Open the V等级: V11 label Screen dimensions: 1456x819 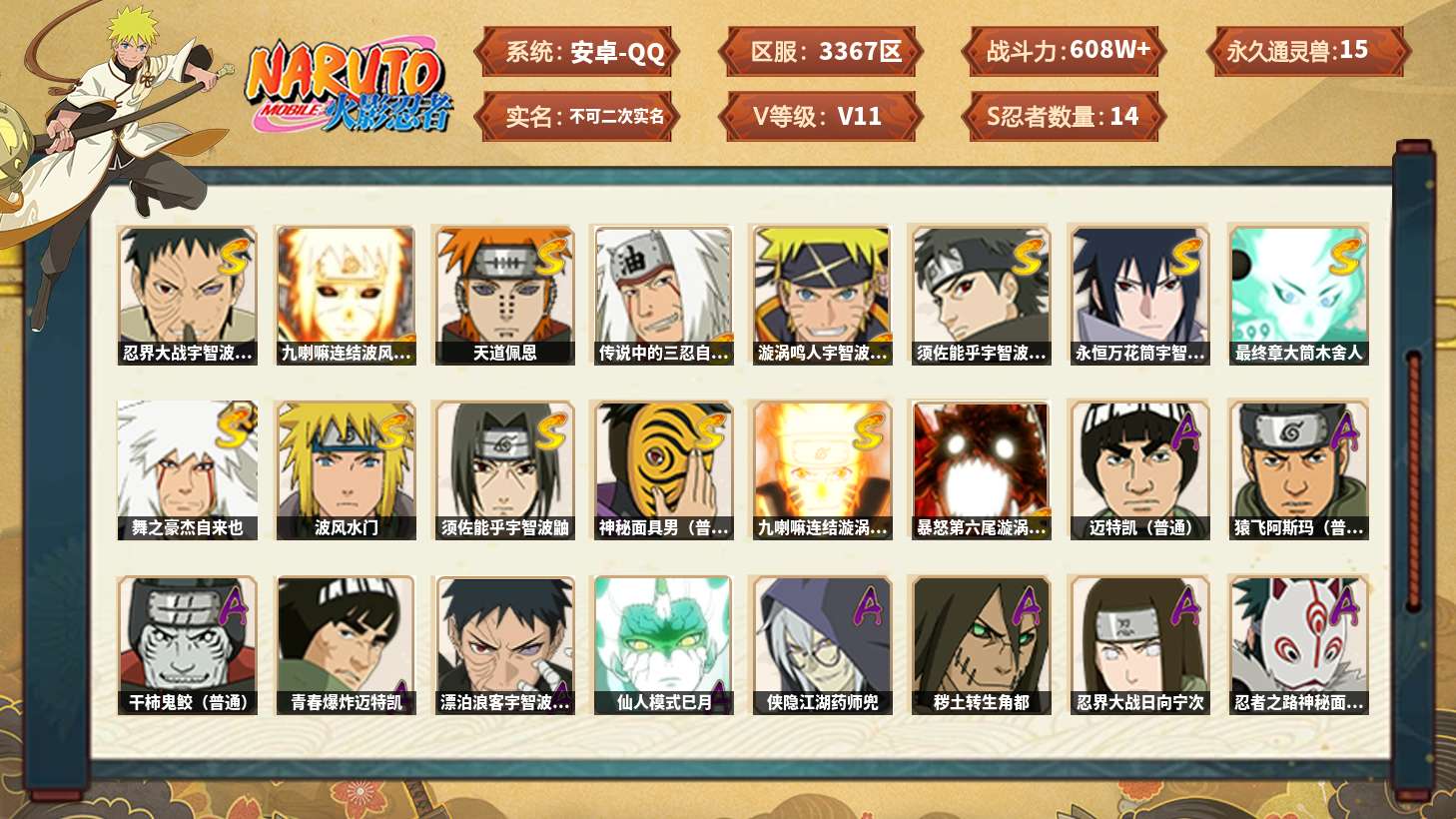point(820,117)
